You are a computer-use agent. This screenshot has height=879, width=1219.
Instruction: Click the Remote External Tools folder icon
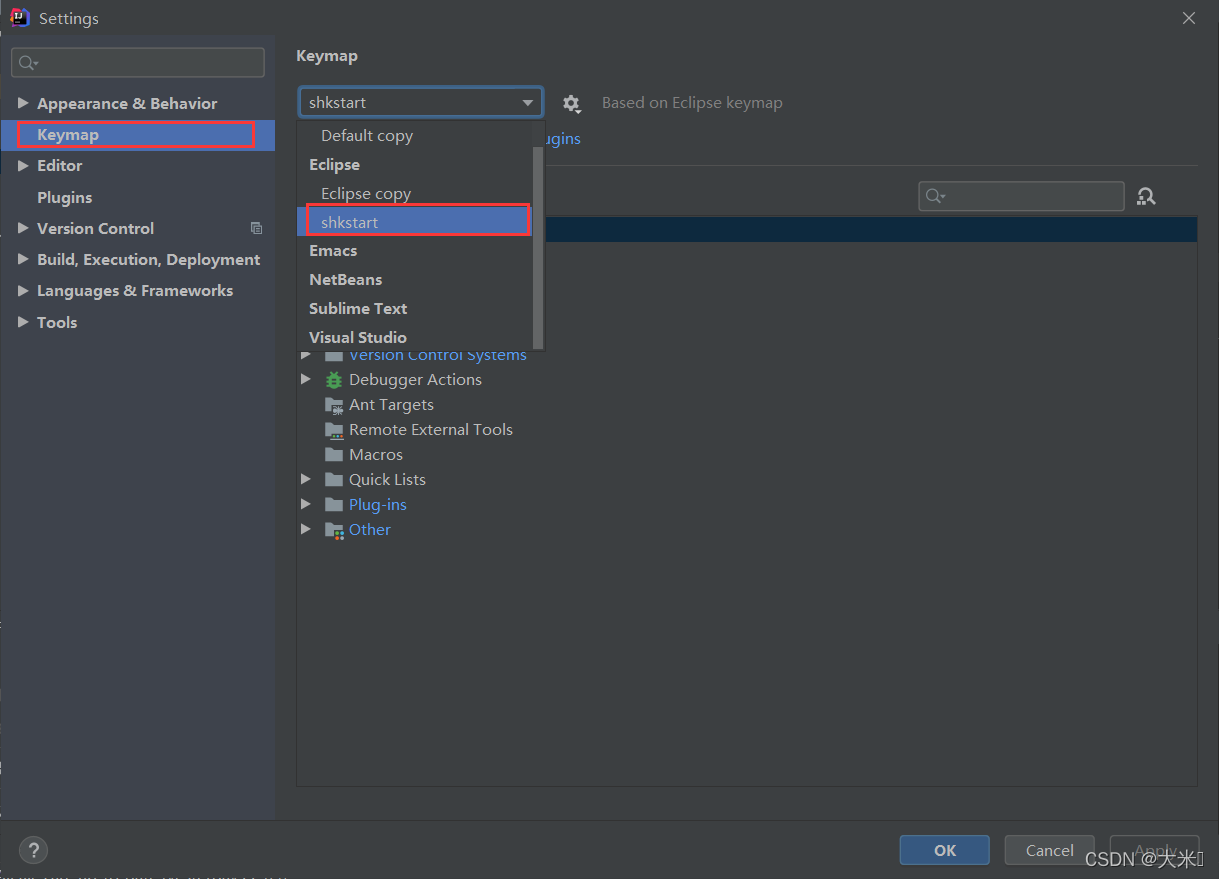(x=334, y=430)
